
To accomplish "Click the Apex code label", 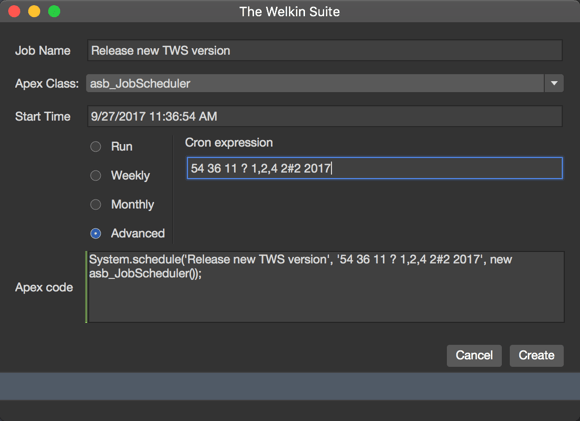I will click(x=44, y=287).
